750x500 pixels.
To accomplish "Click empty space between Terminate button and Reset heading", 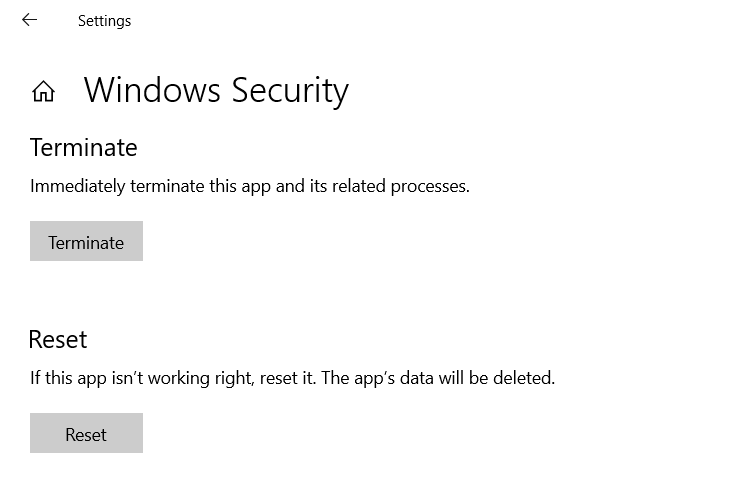I will (300, 295).
